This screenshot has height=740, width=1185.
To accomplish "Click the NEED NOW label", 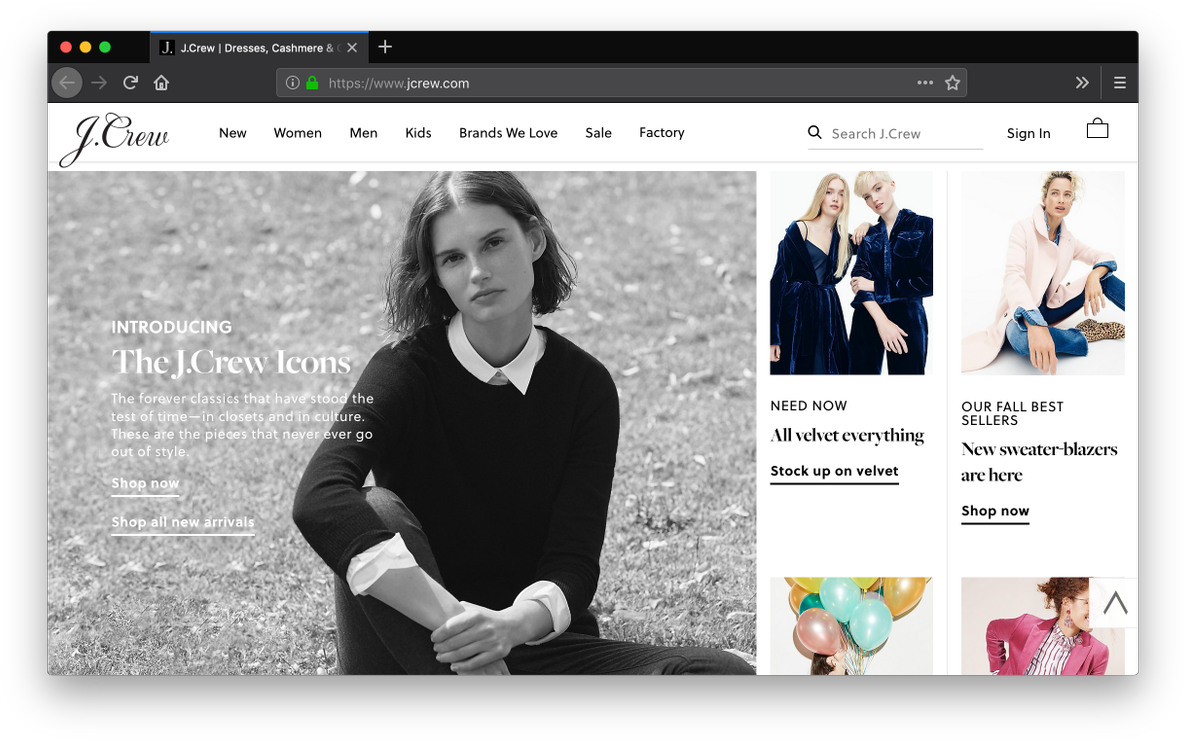I will [x=809, y=406].
